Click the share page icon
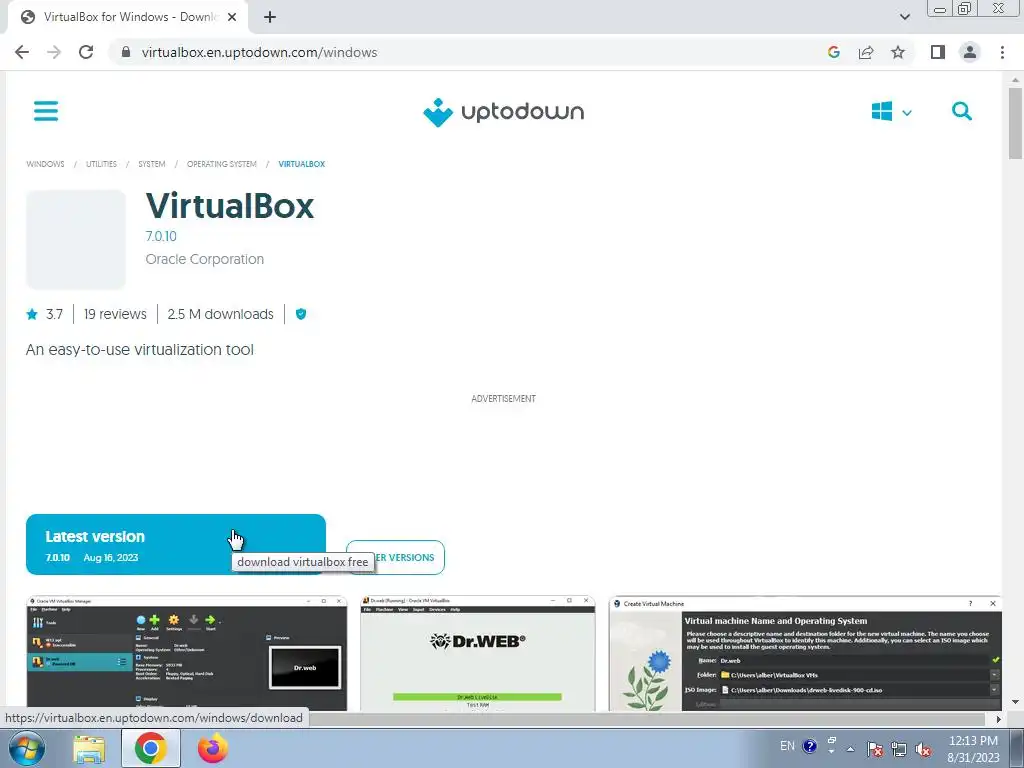This screenshot has width=1024, height=768. point(866,52)
